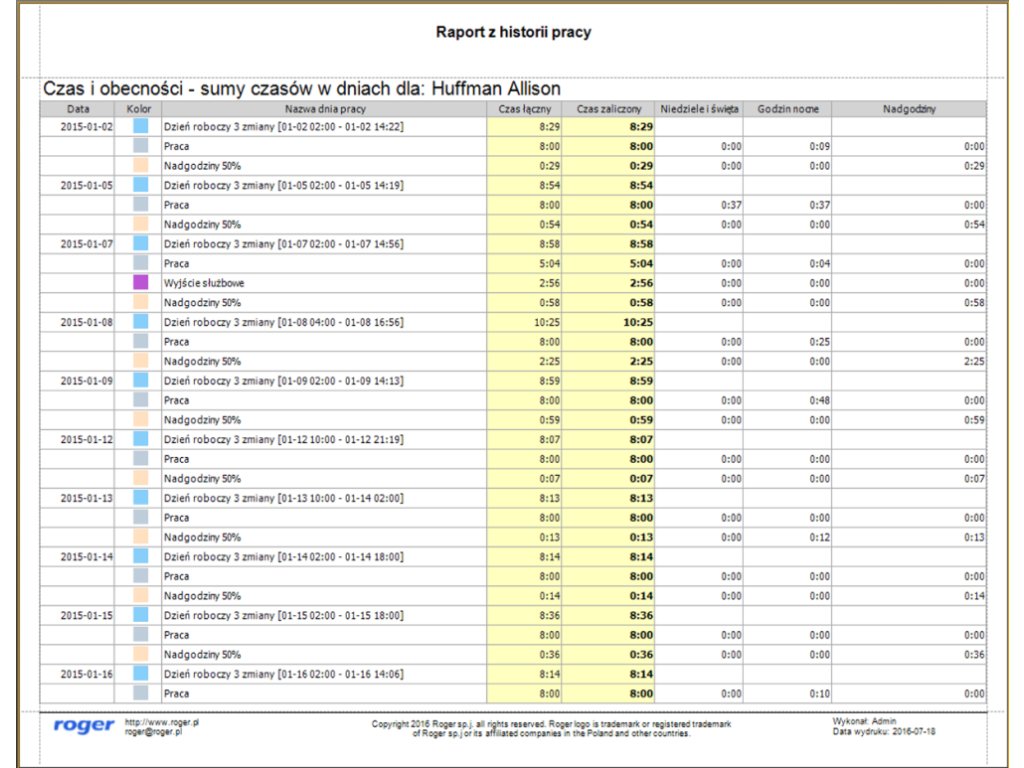This screenshot has height=768, width=1024.
Task: Click the Niedziele i święta column header
Action: [698, 108]
